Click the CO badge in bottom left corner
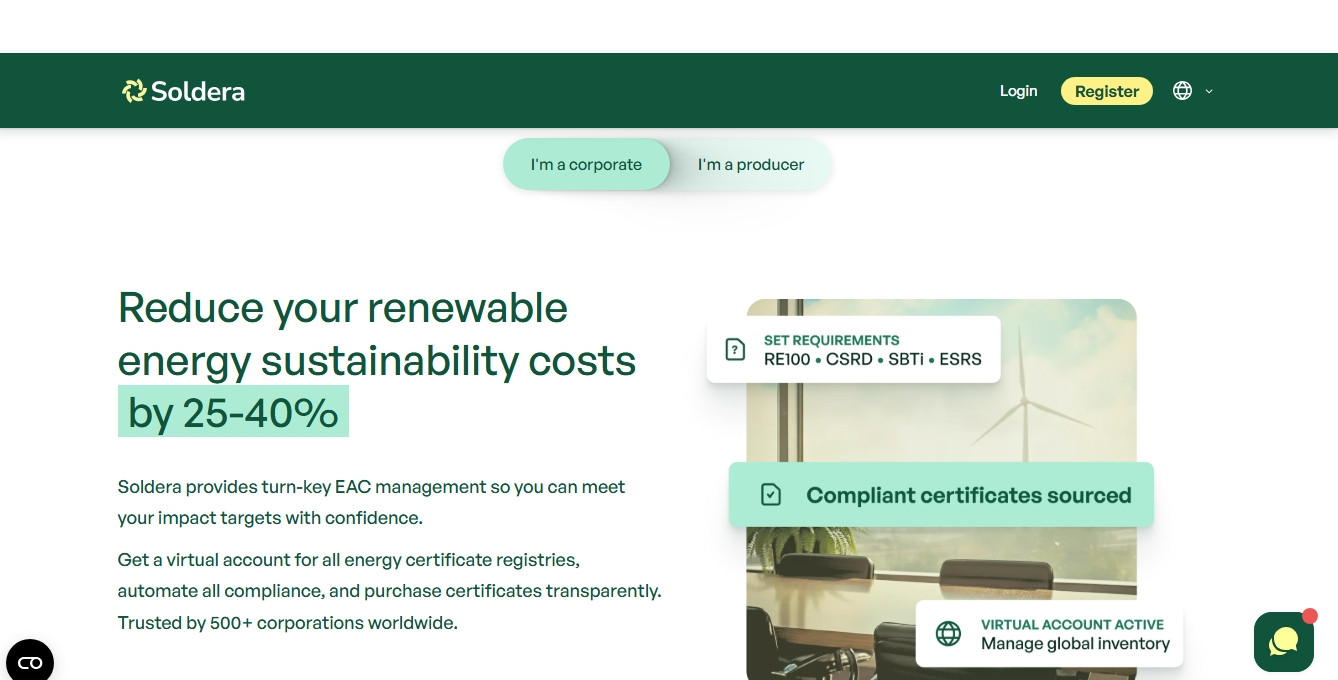Screen dimensions: 1338x680 tap(30, 662)
